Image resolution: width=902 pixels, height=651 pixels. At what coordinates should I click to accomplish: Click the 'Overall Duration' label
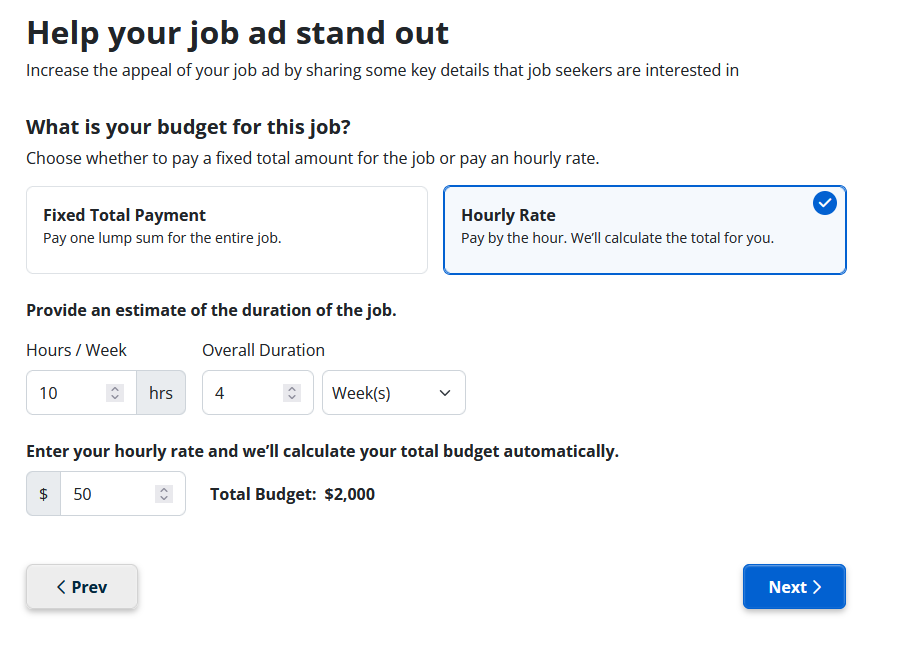point(263,350)
